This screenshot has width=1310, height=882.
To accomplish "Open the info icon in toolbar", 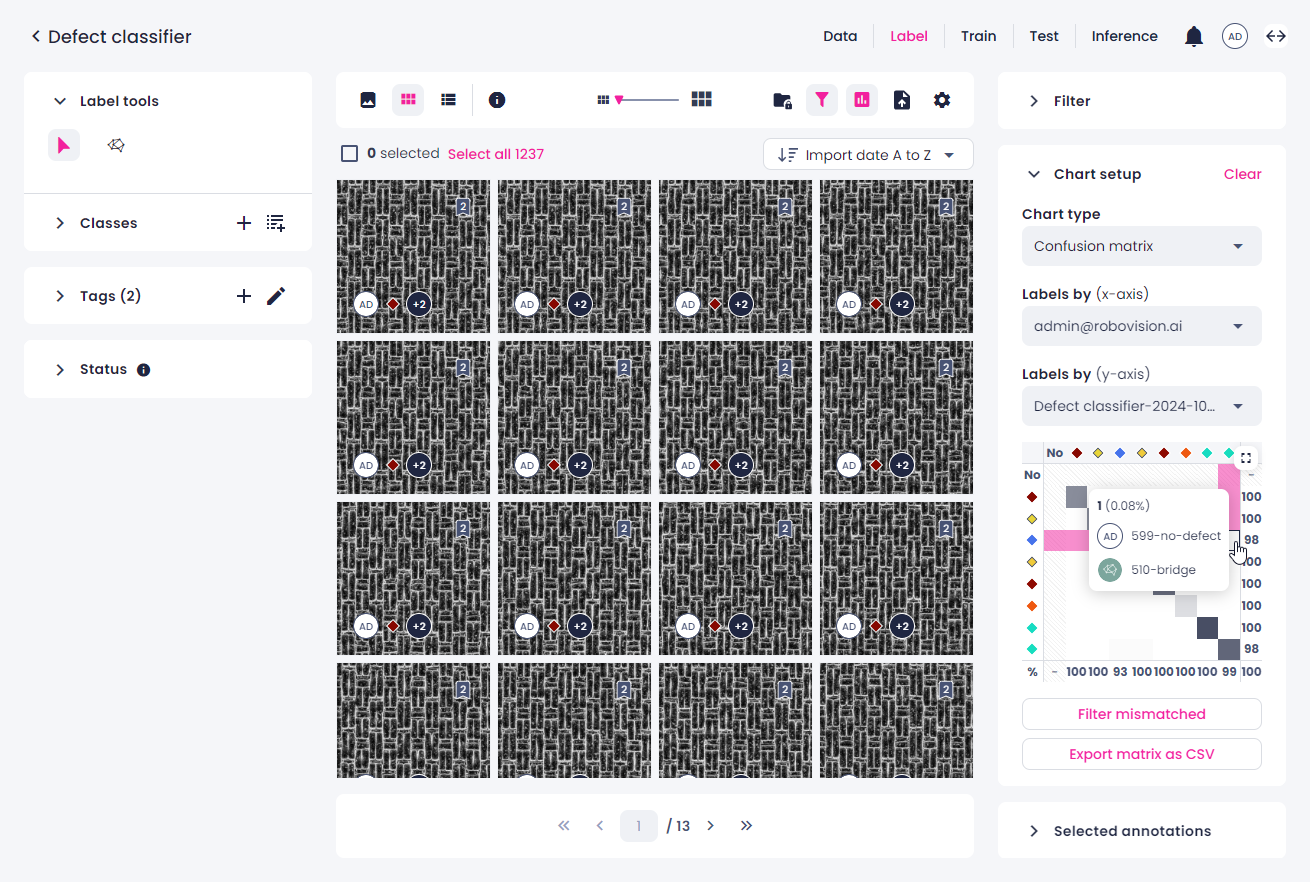I will pos(497,100).
